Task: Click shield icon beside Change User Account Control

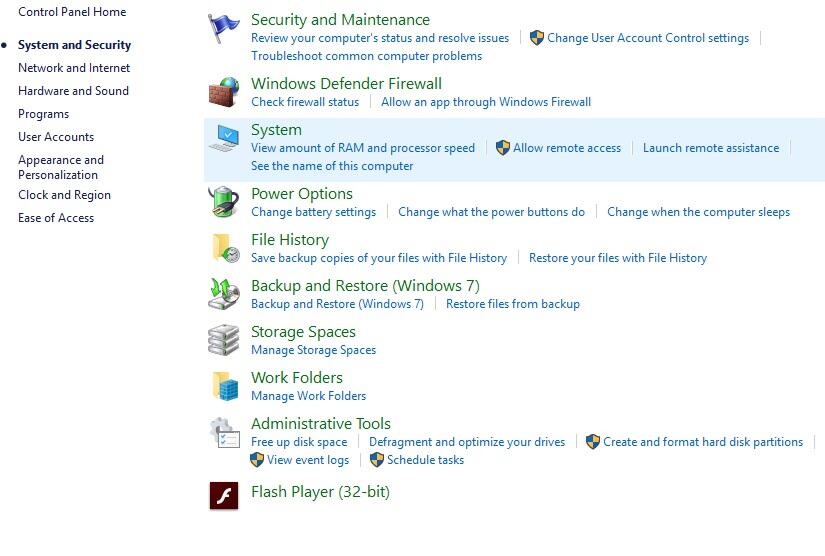Action: 536,38
